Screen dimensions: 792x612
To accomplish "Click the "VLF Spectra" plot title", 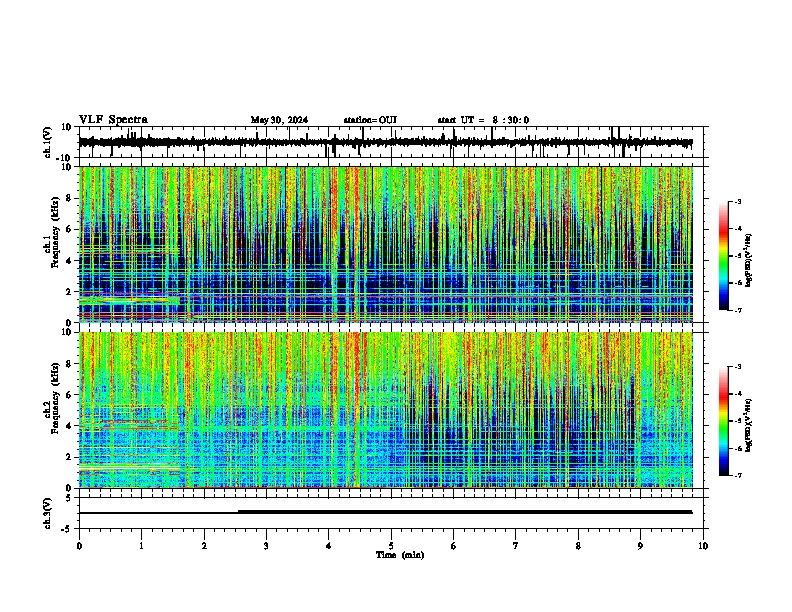I will tap(113, 120).
